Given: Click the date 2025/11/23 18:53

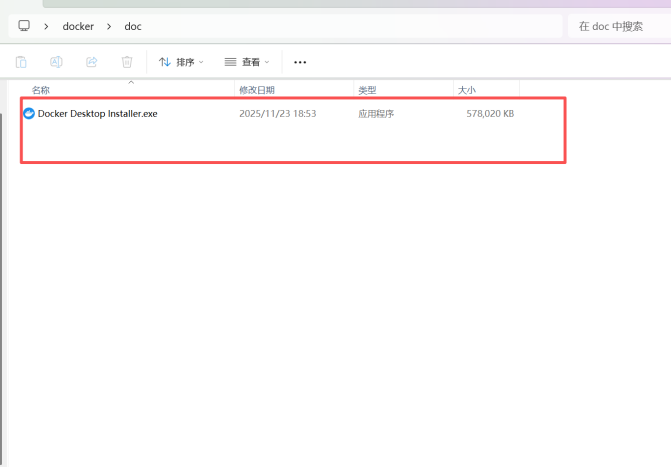Looking at the screenshot, I should (278, 114).
